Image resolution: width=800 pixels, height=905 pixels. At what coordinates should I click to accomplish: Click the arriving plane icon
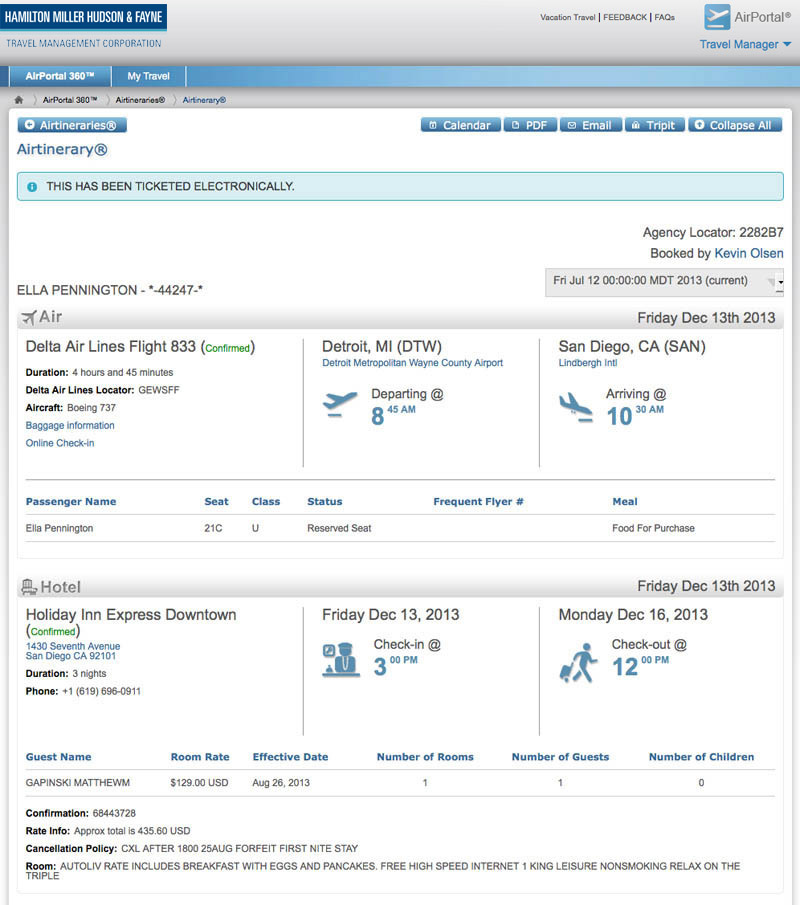coord(575,407)
